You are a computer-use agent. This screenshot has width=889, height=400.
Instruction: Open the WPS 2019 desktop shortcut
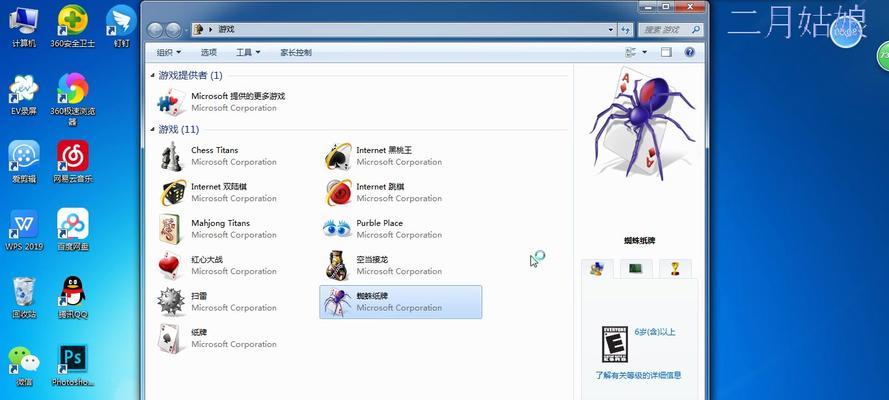pos(24,231)
